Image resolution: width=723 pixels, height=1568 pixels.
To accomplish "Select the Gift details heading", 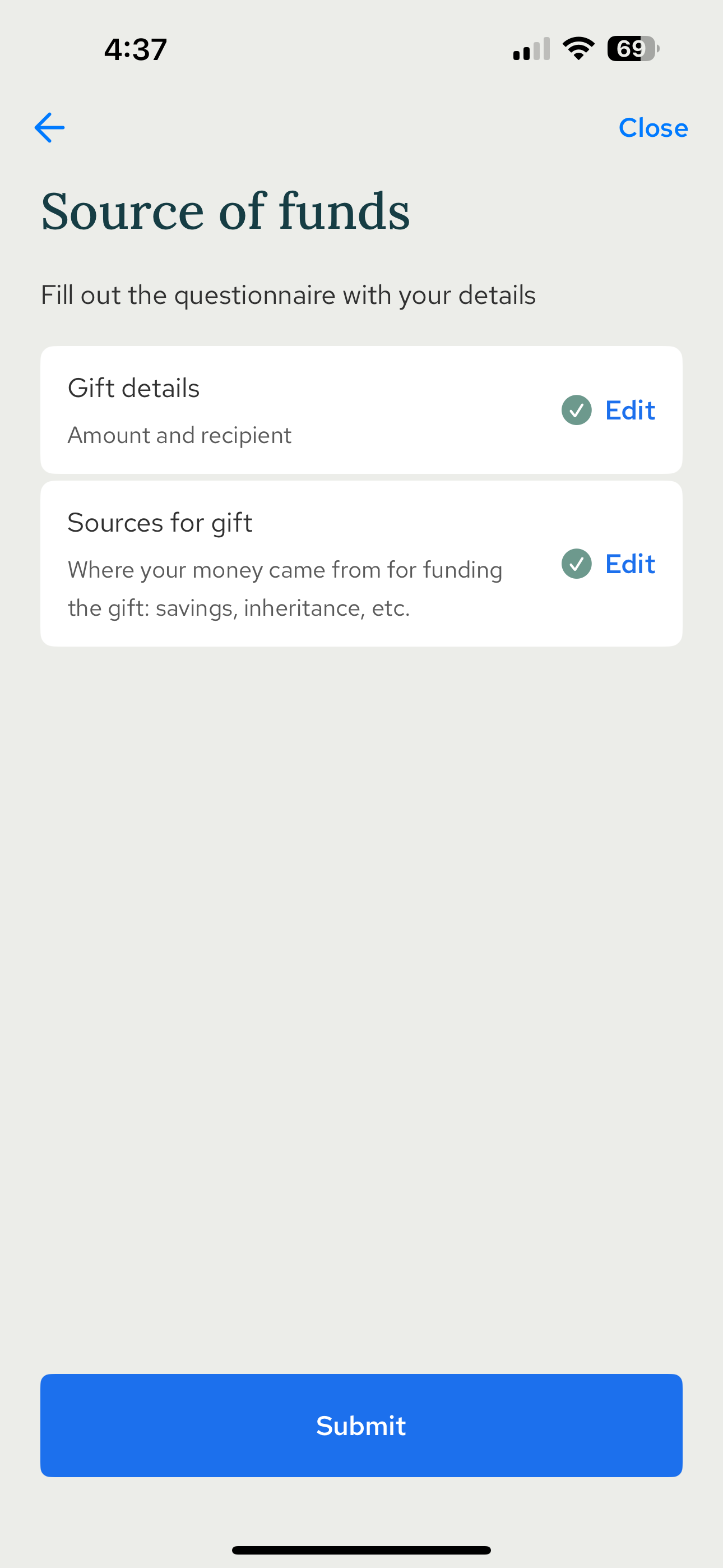I will 134,388.
